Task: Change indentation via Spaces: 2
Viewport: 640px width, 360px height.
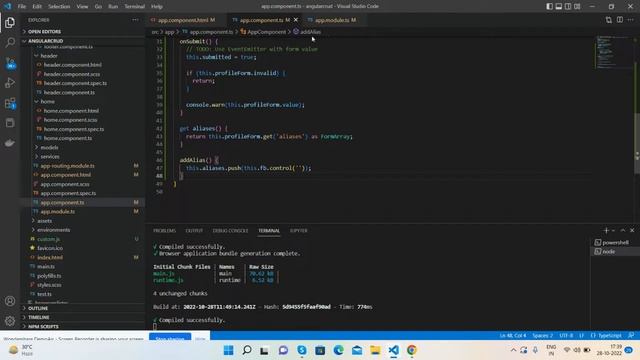Action: click(x=542, y=336)
